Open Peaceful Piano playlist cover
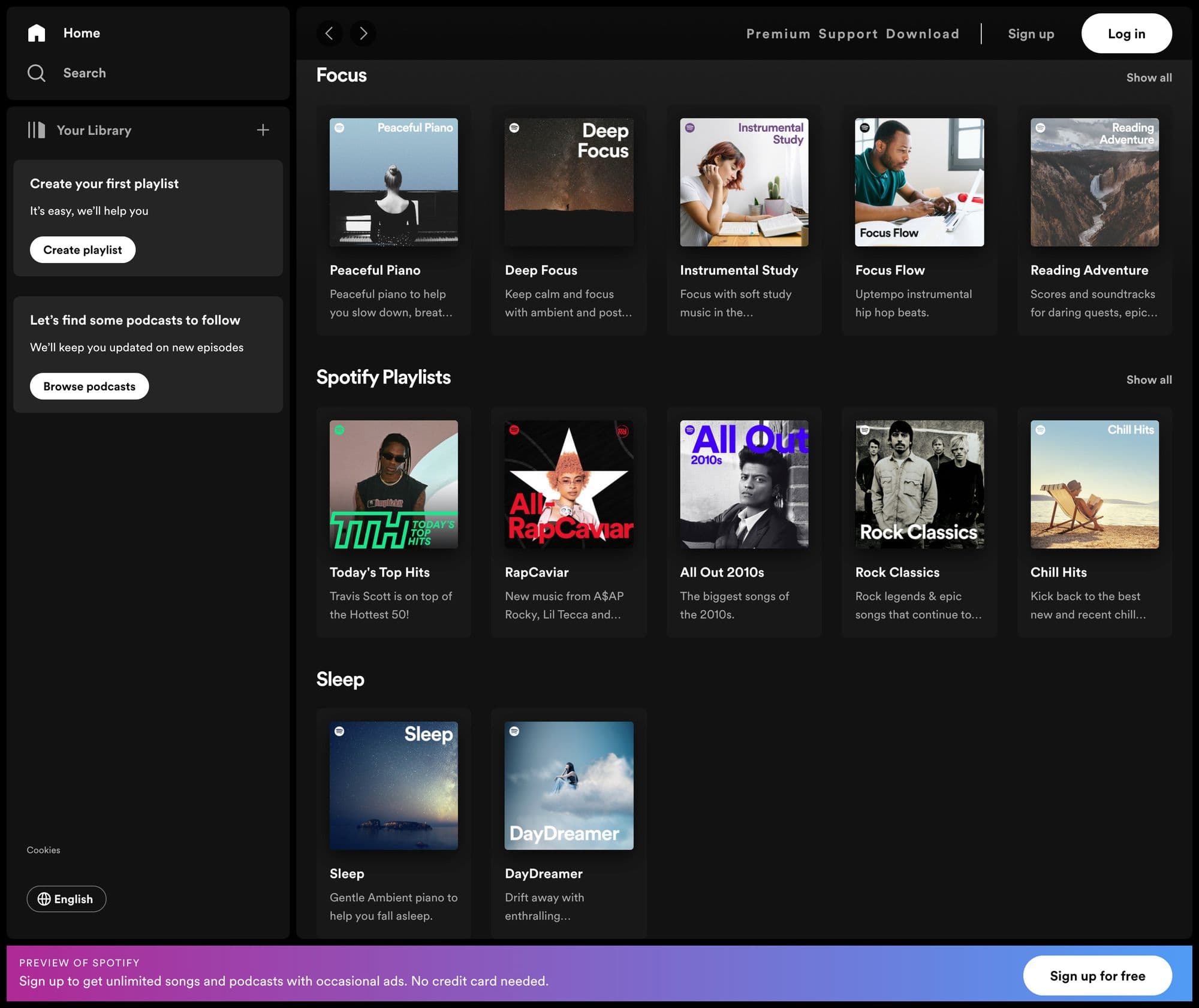 click(394, 182)
